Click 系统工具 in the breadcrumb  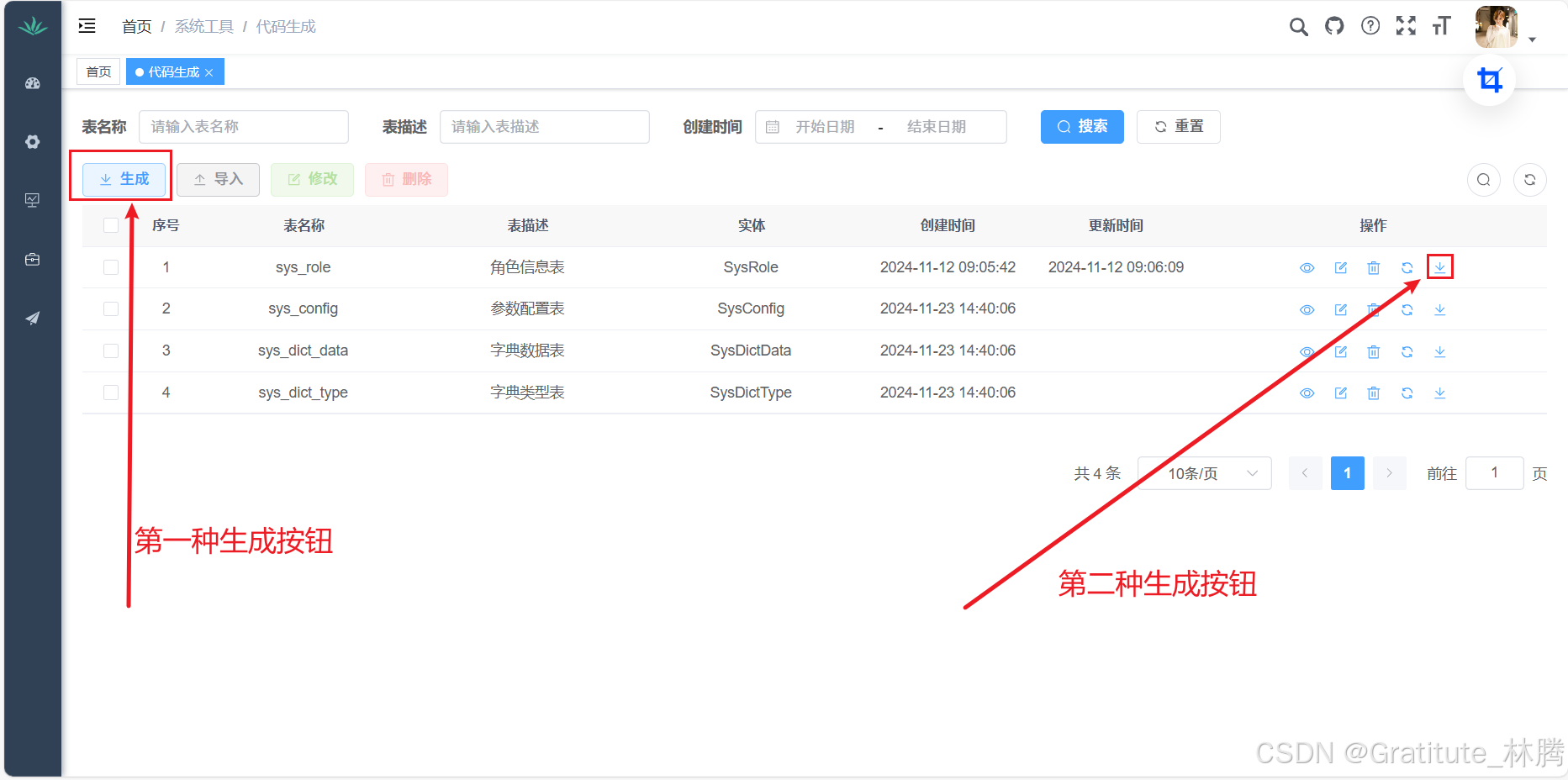point(204,27)
